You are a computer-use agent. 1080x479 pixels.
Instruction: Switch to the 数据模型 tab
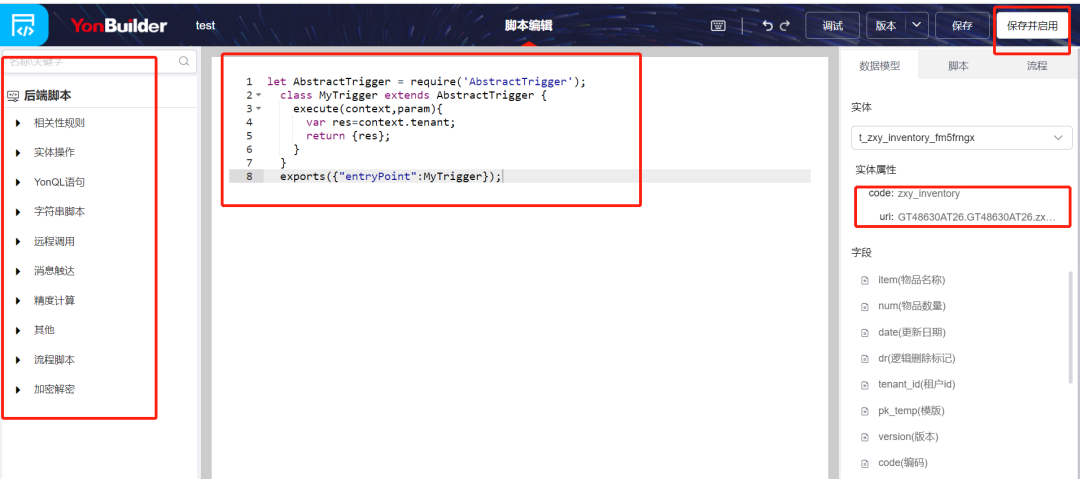tap(880, 66)
